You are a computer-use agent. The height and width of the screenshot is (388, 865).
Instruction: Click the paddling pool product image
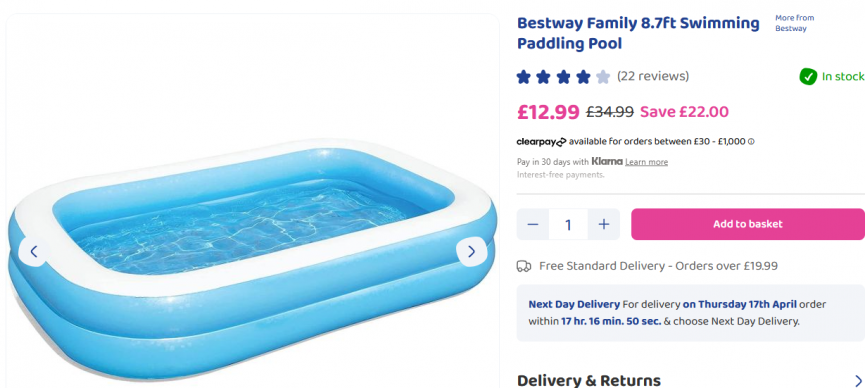click(252, 258)
